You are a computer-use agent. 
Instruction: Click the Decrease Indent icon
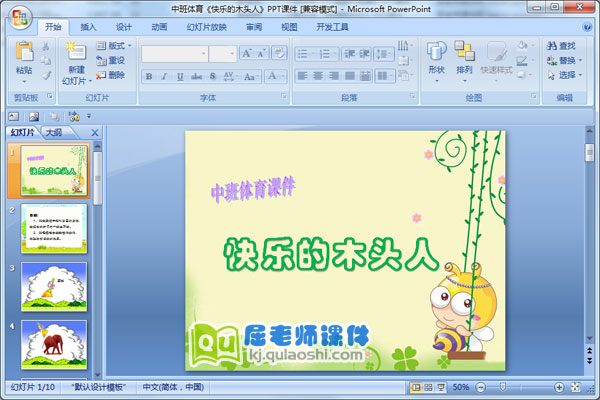point(349,54)
